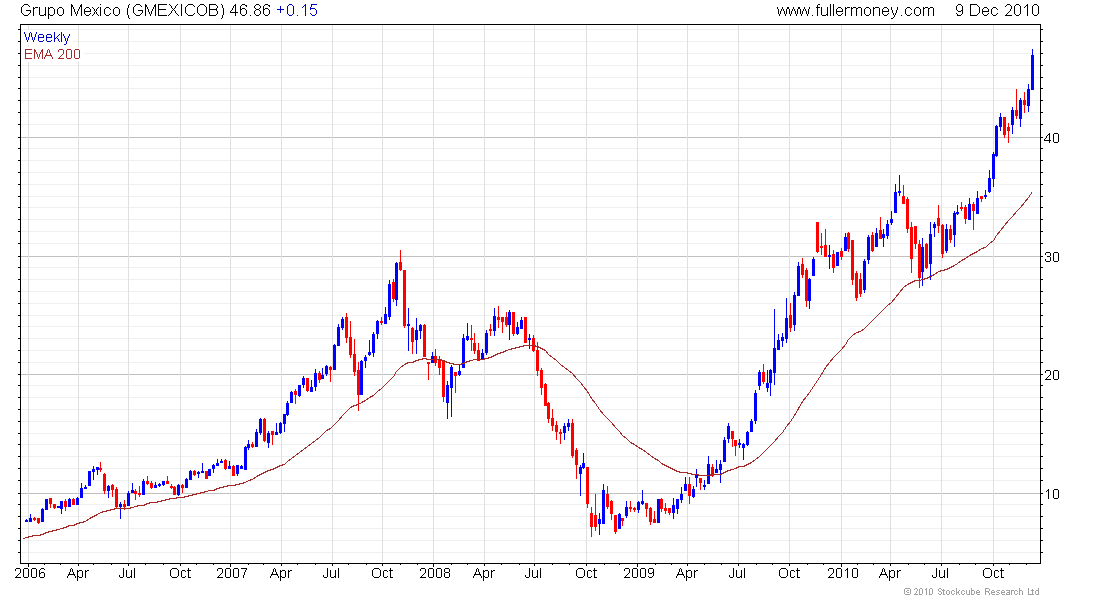The width and height of the screenshot is (1100, 600).
Task: Click the y-axis label 10
Action: 1052,493
